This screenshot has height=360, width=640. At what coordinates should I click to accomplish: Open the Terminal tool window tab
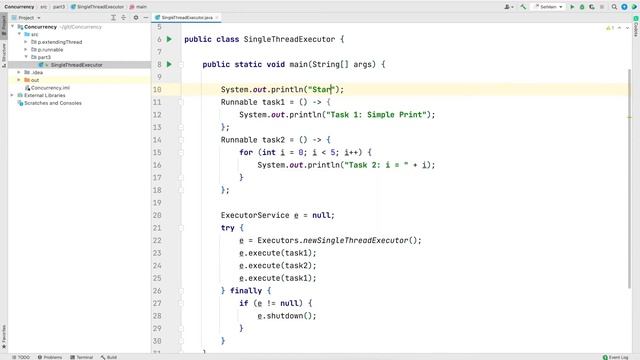82,357
